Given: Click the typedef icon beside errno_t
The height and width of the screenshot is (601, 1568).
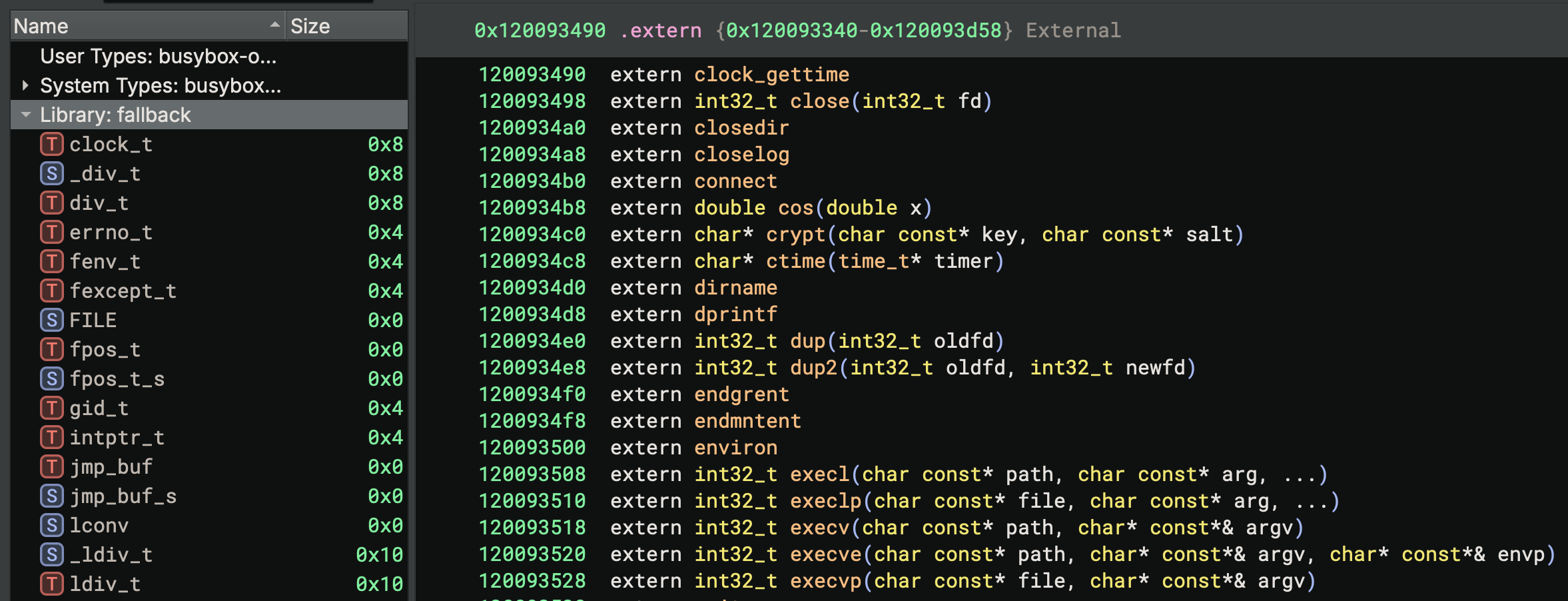Looking at the screenshot, I should tap(52, 233).
